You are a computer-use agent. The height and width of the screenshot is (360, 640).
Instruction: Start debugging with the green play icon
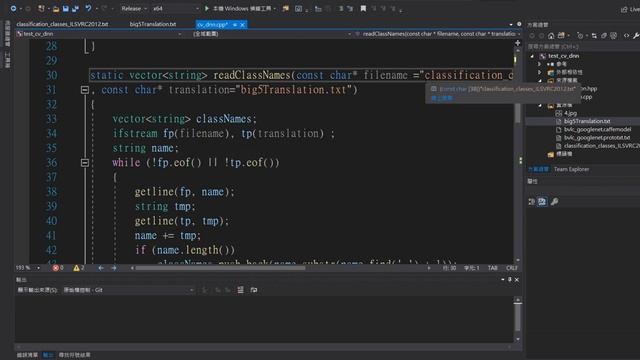[x=207, y=8]
